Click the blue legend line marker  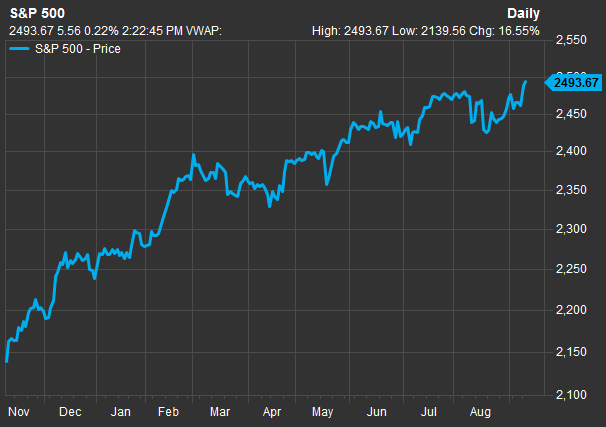(21, 49)
